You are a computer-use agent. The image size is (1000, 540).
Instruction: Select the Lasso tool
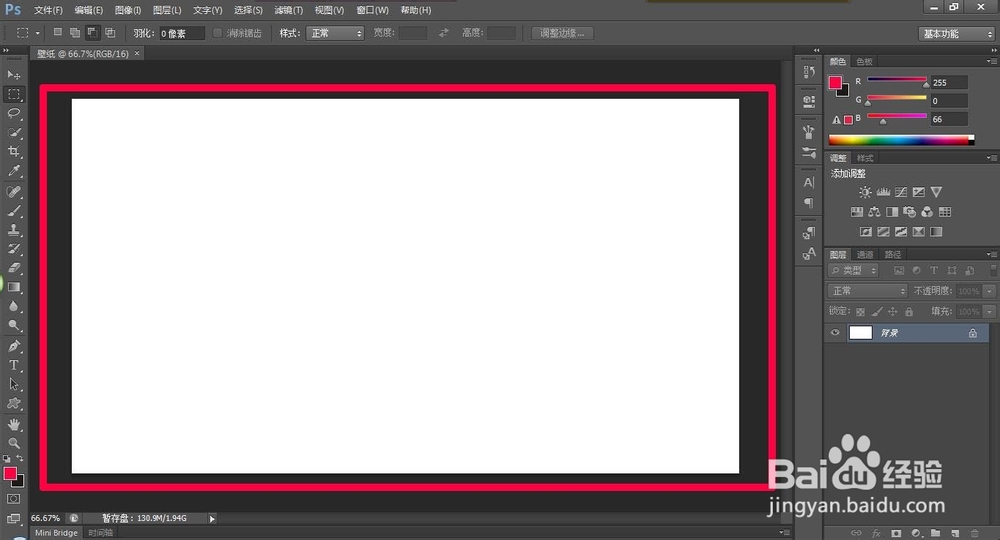(13, 113)
